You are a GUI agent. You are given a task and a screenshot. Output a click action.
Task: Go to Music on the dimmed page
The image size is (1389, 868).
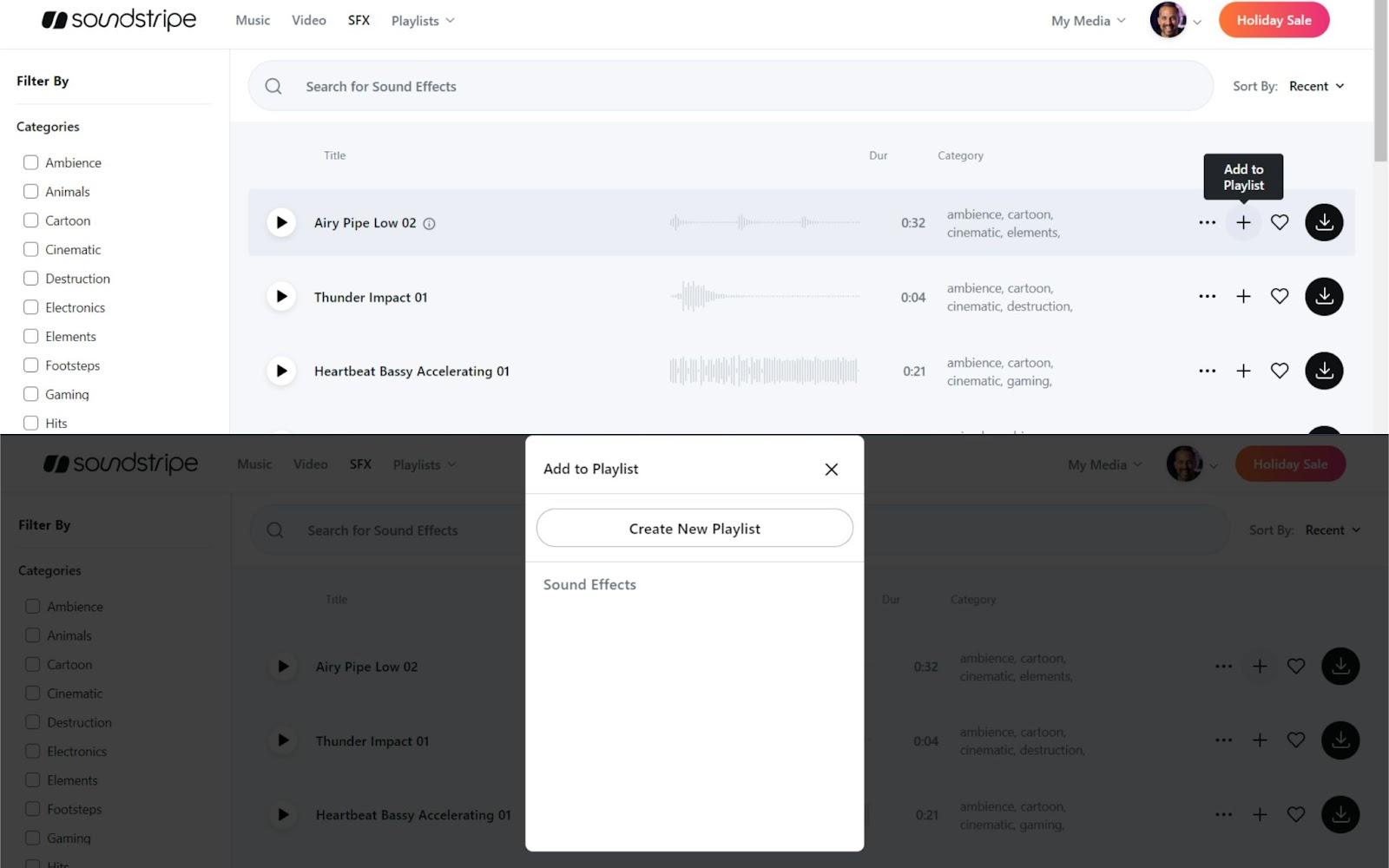[254, 464]
